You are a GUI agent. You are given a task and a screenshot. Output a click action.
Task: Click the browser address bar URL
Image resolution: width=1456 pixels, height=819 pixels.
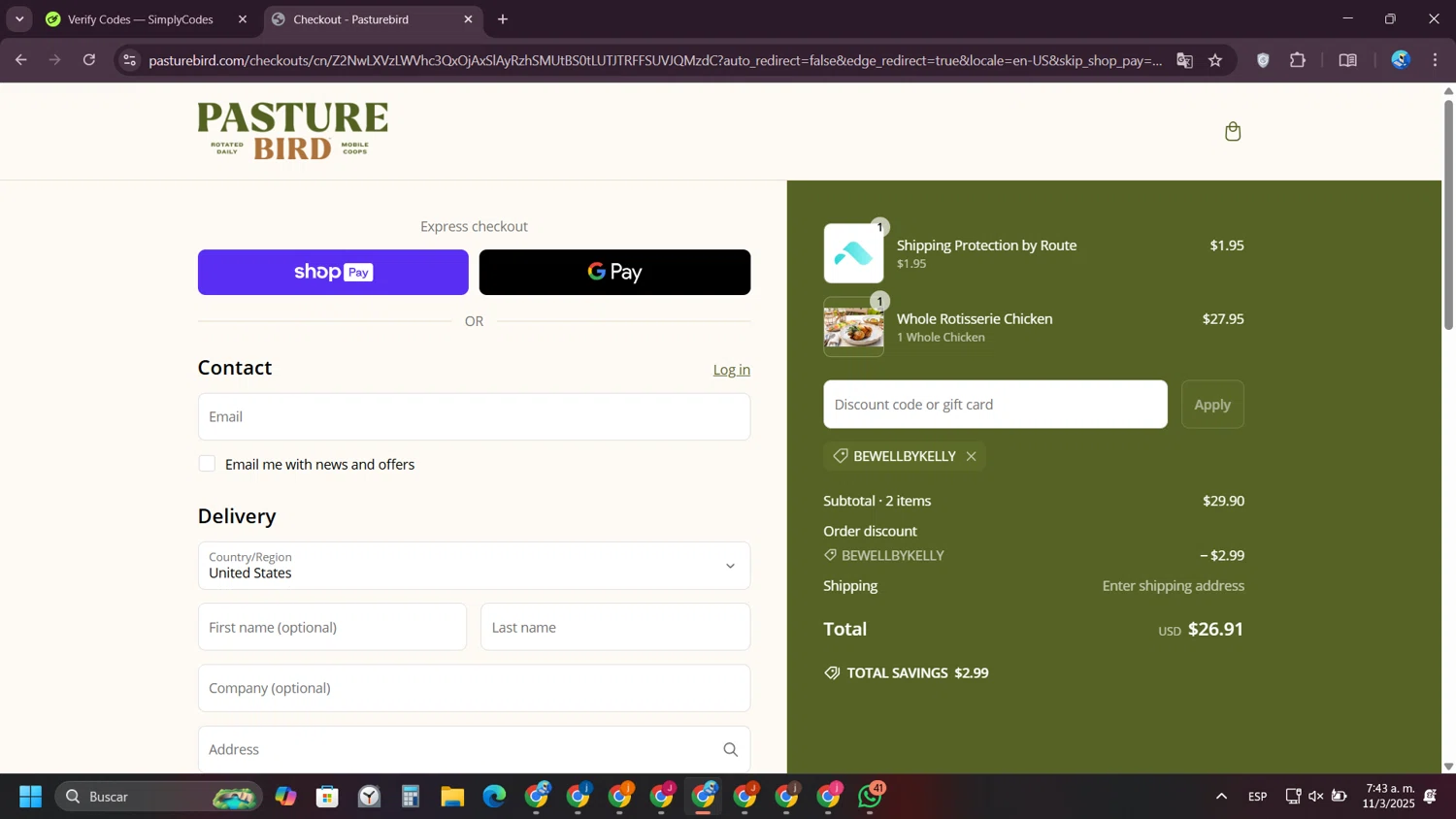click(655, 60)
